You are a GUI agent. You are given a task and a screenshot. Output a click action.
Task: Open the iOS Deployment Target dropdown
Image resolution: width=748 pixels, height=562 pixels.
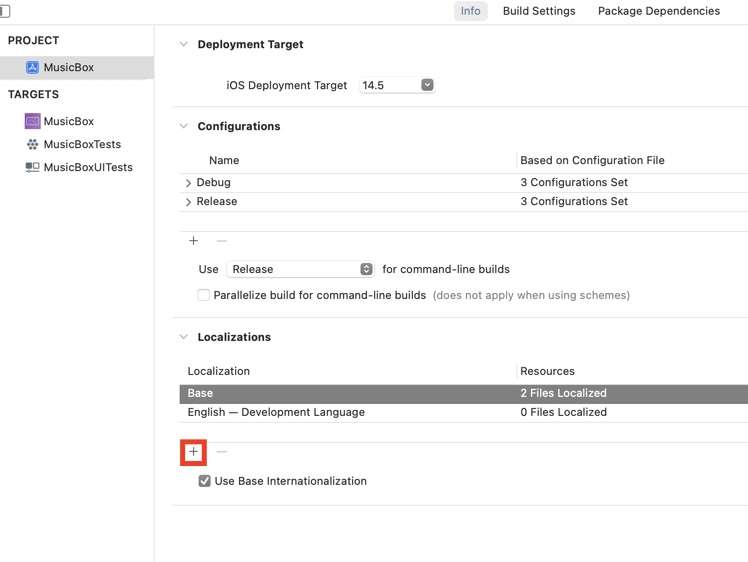[427, 85]
